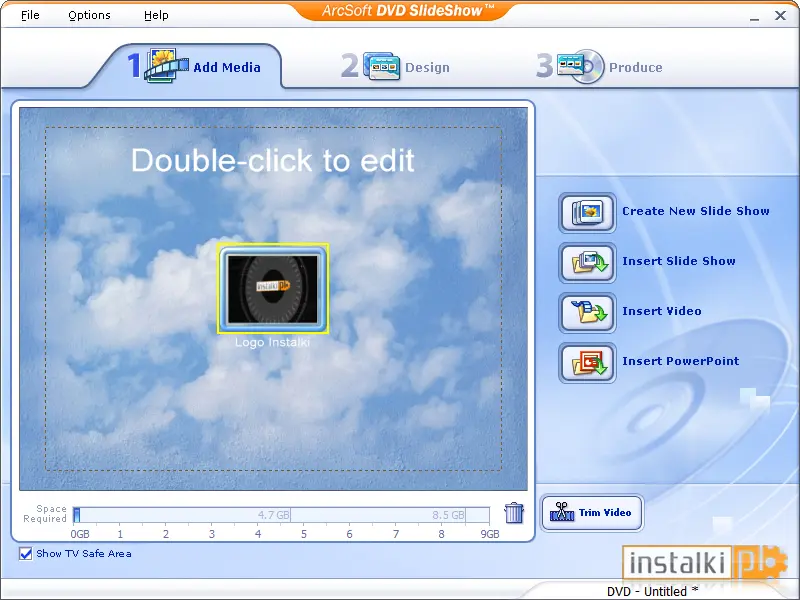Click the Create New Slide Show label
Image resolution: width=800 pixels, height=600 pixels.
click(695, 211)
